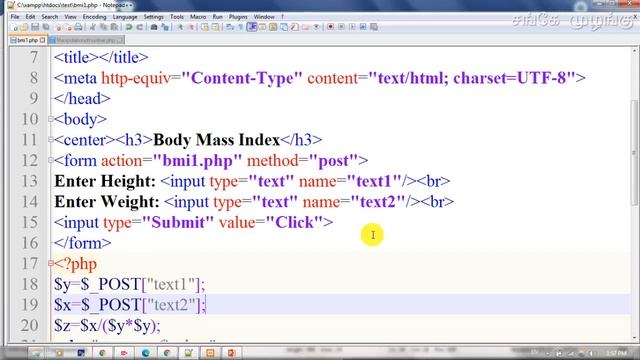Image resolution: width=640 pixels, height=360 pixels.
Task: Open the Encoding menu
Action: pyautogui.click(x=94, y=17)
